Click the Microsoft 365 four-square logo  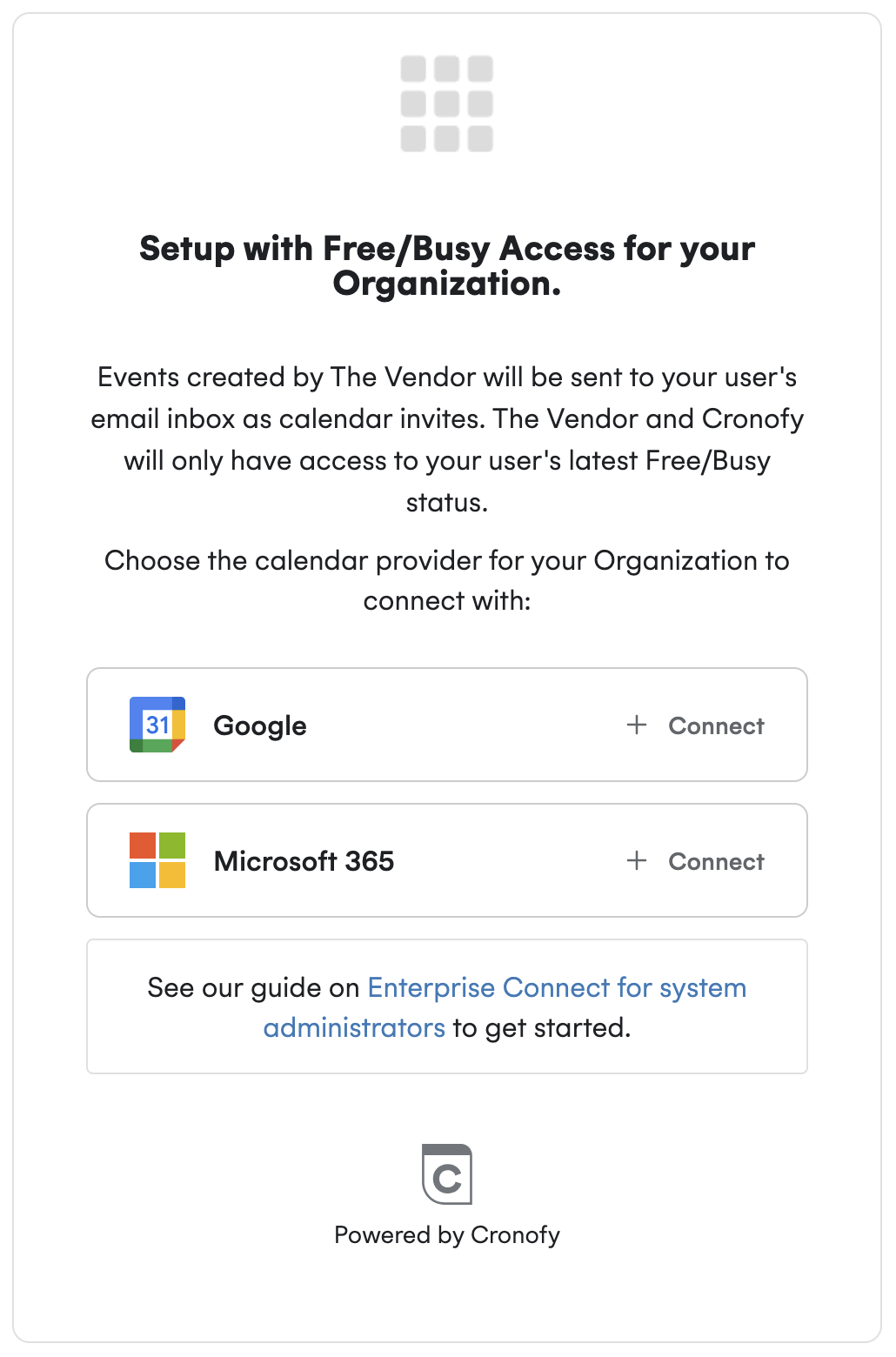[x=157, y=860]
